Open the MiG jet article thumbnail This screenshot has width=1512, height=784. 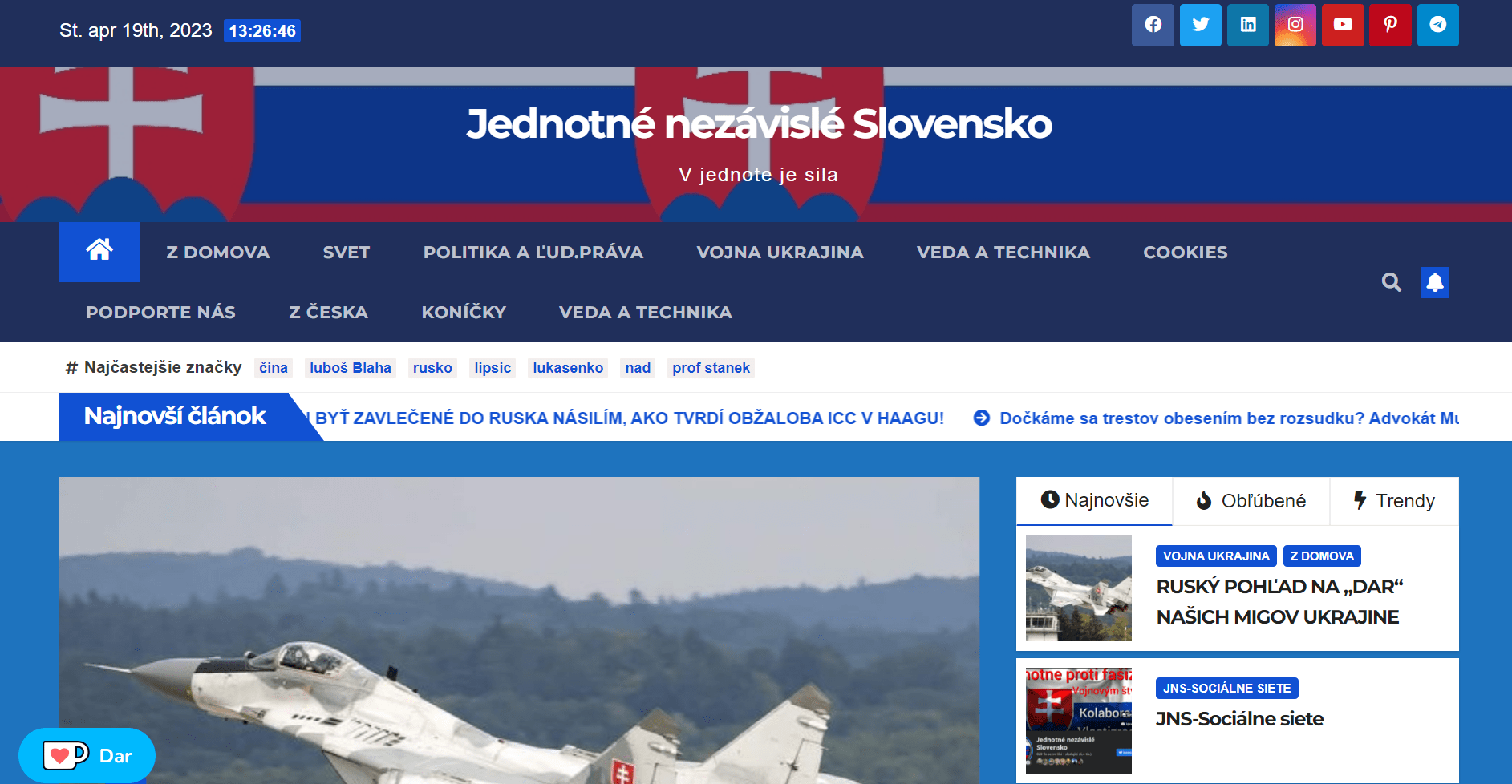tap(1079, 588)
